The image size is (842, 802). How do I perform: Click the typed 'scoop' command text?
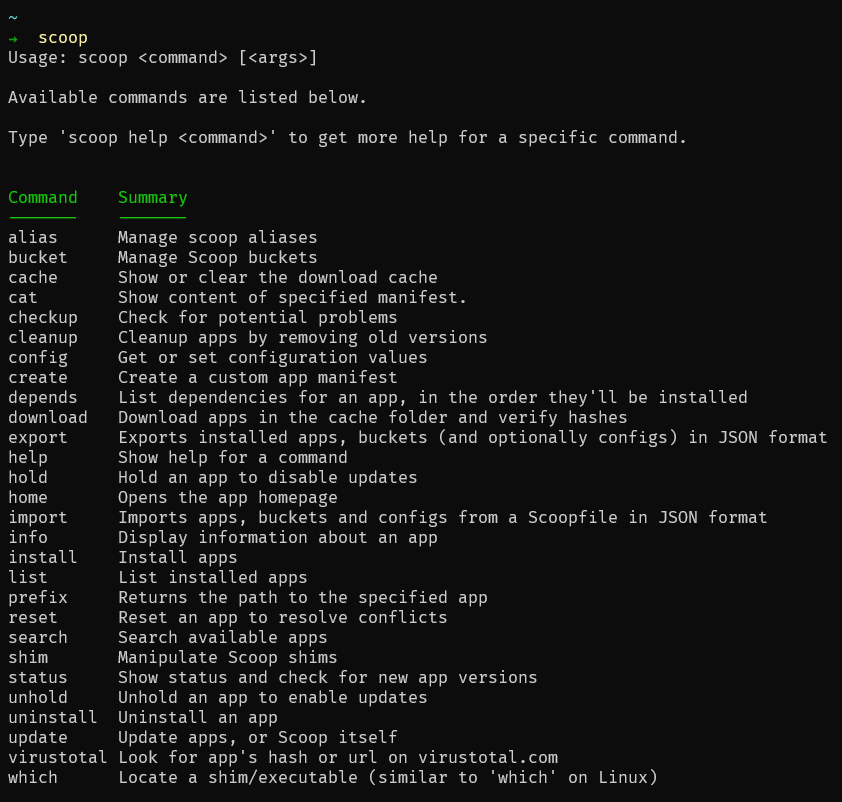coord(63,39)
